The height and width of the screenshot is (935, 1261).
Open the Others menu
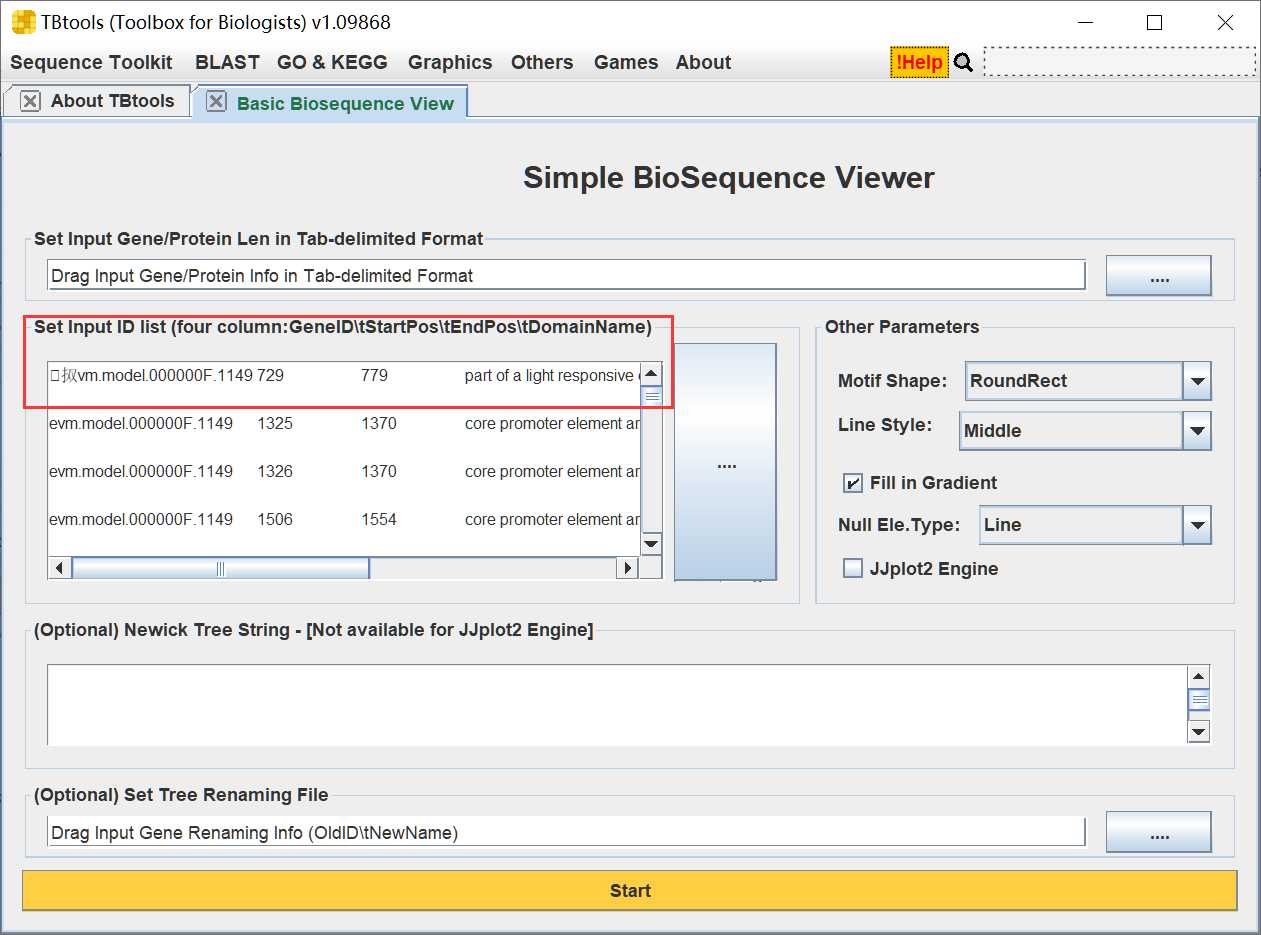click(x=542, y=62)
